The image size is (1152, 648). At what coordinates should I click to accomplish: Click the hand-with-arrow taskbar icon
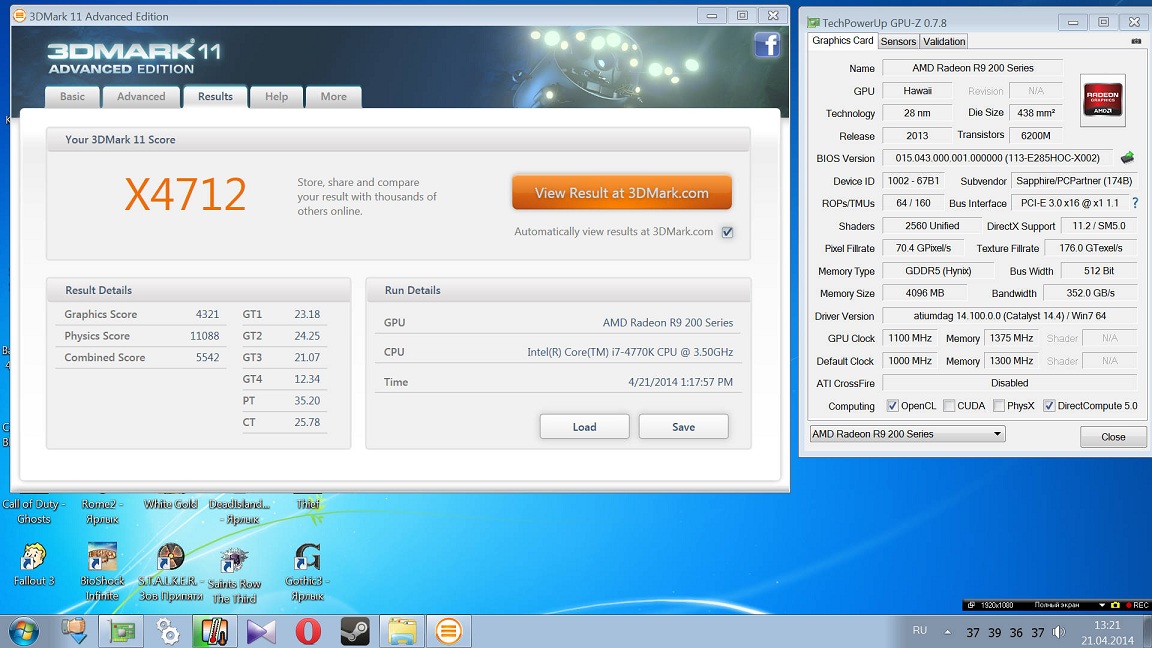pyautogui.click(x=74, y=631)
